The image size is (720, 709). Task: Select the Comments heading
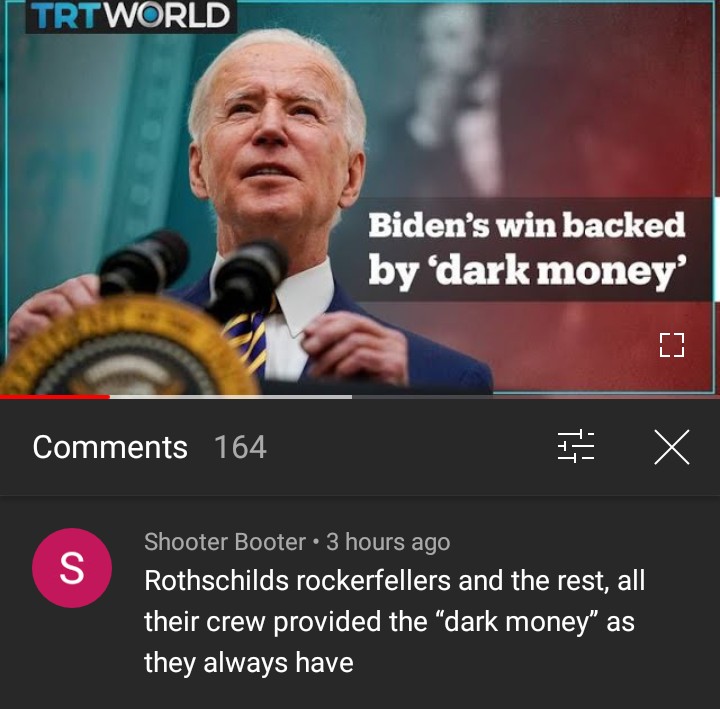(110, 447)
